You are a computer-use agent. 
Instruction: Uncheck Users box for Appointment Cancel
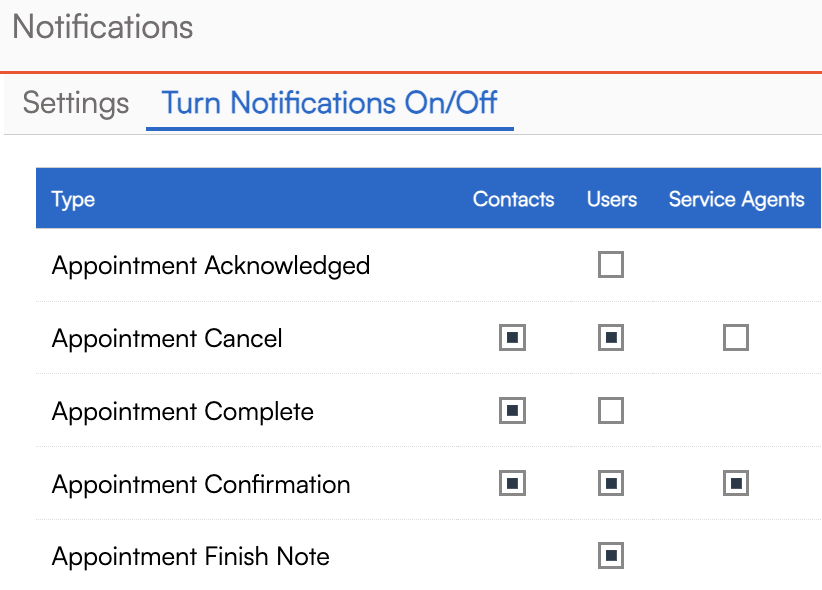click(x=611, y=338)
